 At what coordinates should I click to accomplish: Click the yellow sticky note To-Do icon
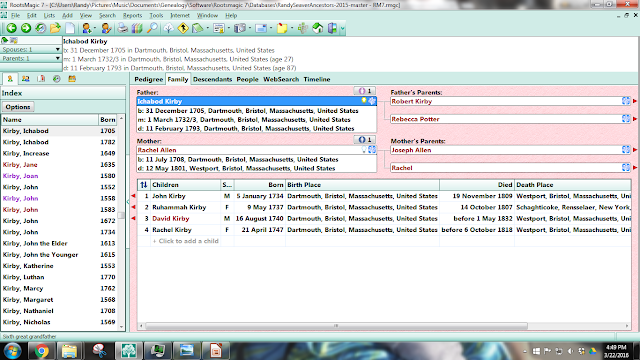click(282, 28)
